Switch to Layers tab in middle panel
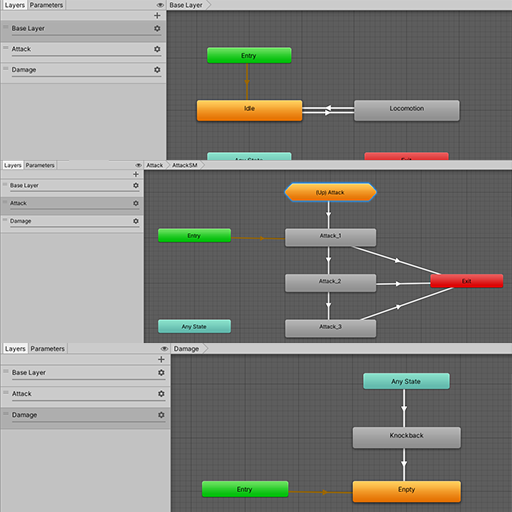512x512 pixels. 13,165
